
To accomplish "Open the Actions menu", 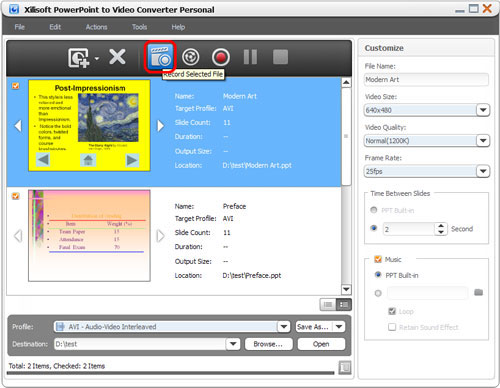I will pyautogui.click(x=96, y=27).
